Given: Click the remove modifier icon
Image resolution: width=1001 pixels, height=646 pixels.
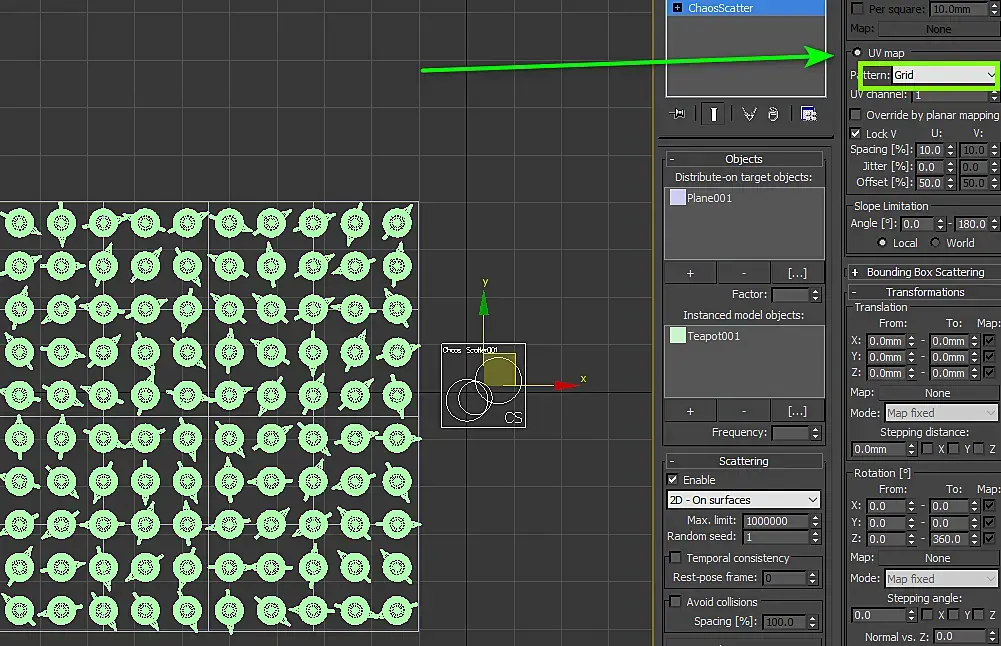Looking at the screenshot, I should tap(773, 114).
